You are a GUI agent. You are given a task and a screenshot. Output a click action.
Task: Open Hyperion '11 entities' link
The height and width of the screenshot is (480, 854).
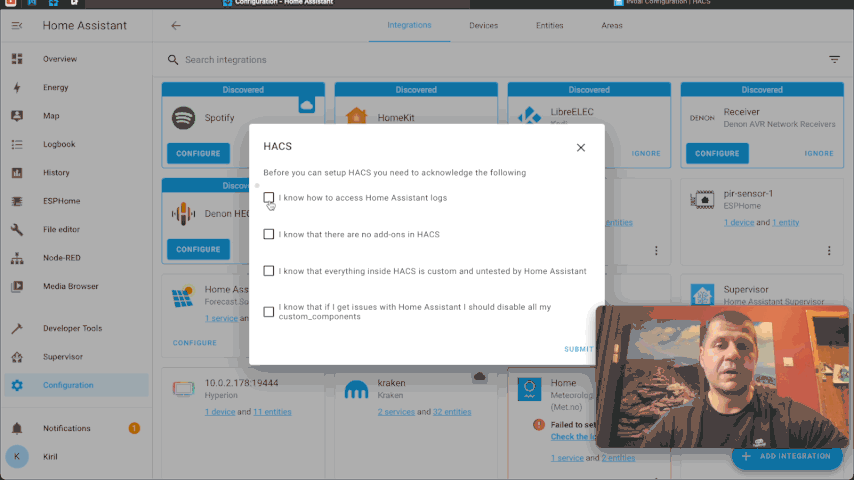point(272,412)
